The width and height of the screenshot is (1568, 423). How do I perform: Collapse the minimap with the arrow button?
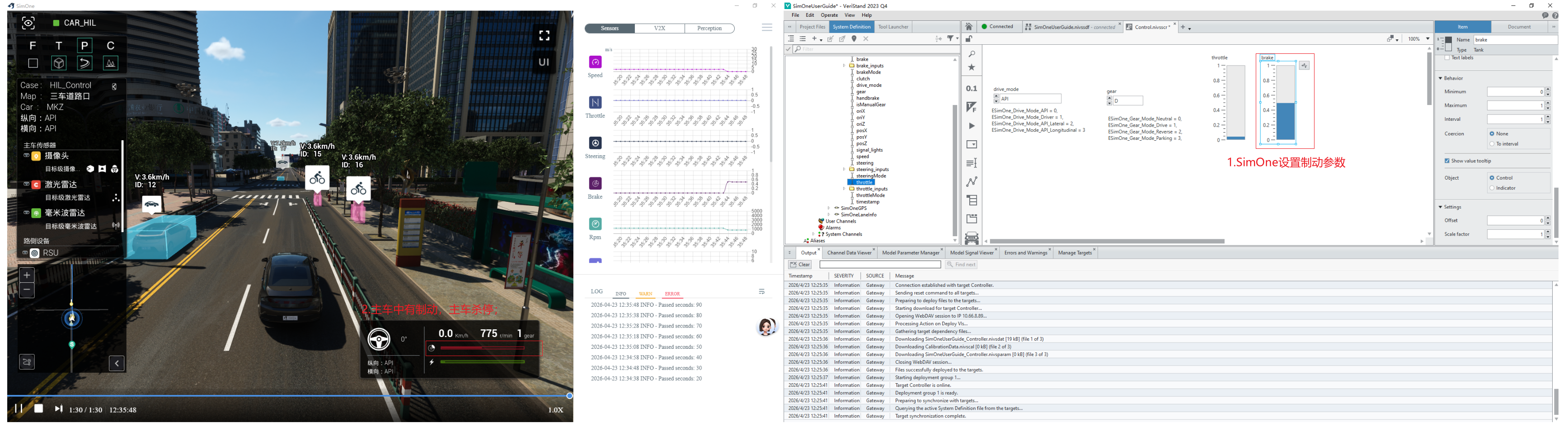tap(116, 363)
